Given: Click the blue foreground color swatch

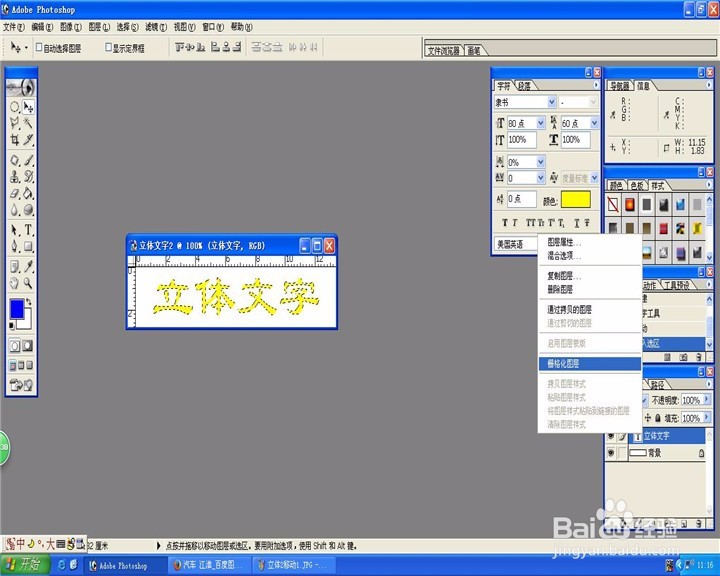Looking at the screenshot, I should (x=17, y=309).
